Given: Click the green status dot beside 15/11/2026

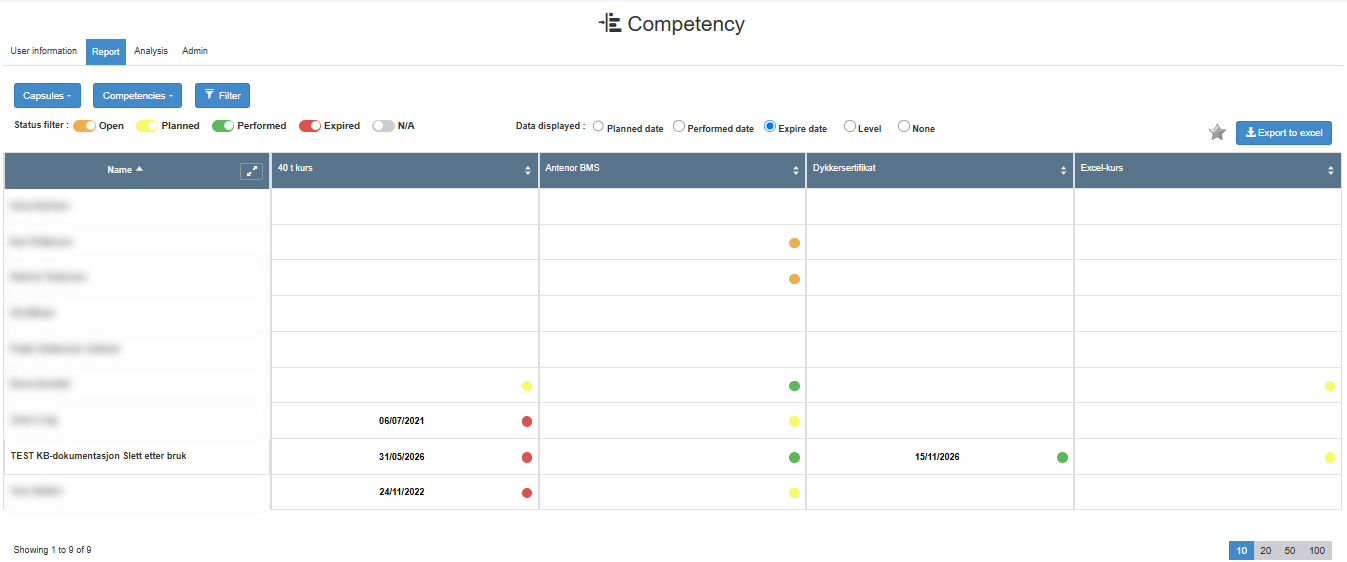Looking at the screenshot, I should 1062,457.
